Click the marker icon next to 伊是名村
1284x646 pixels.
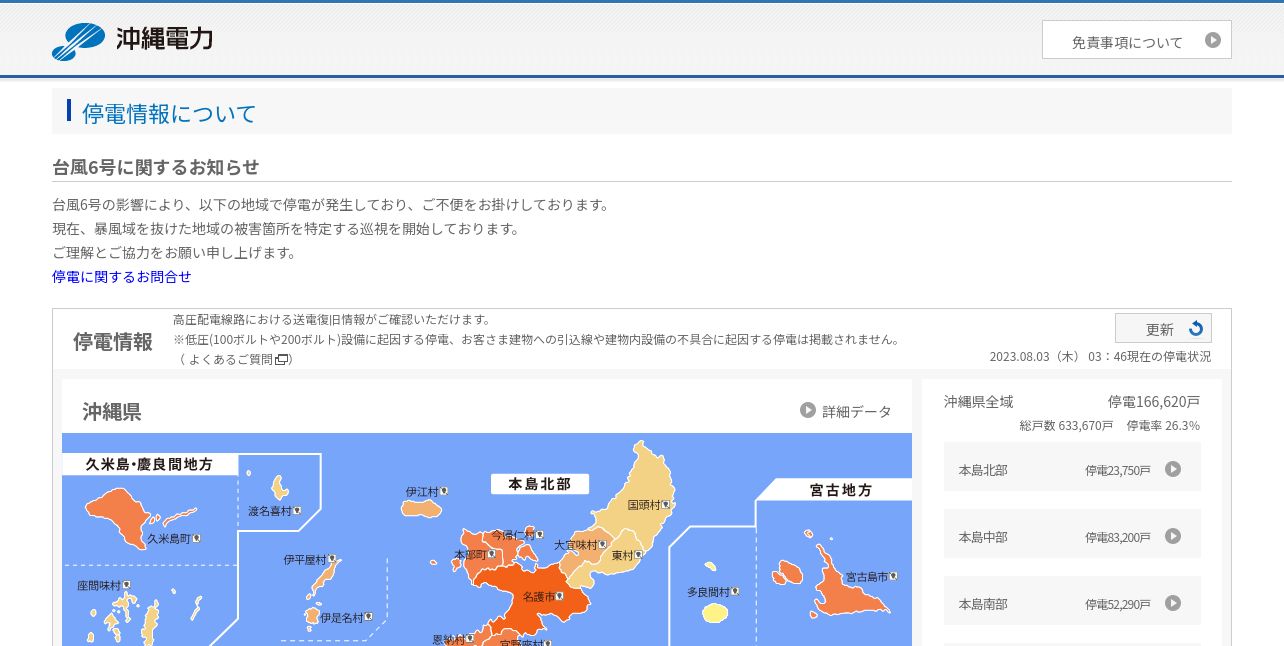pos(369,618)
